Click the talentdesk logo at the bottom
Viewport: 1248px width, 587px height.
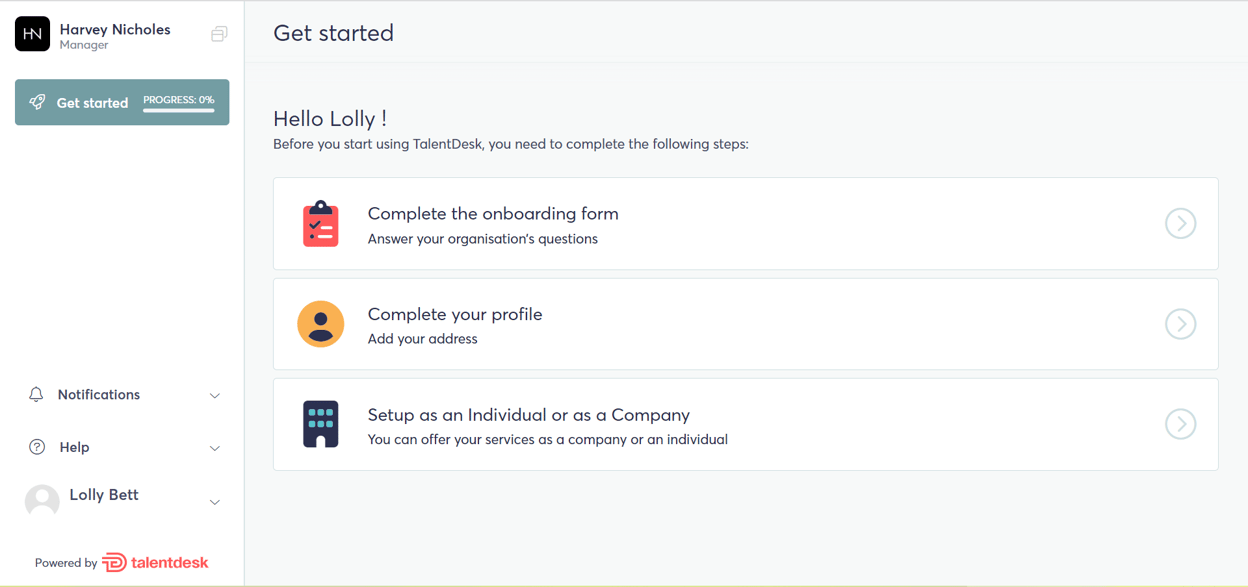point(155,562)
